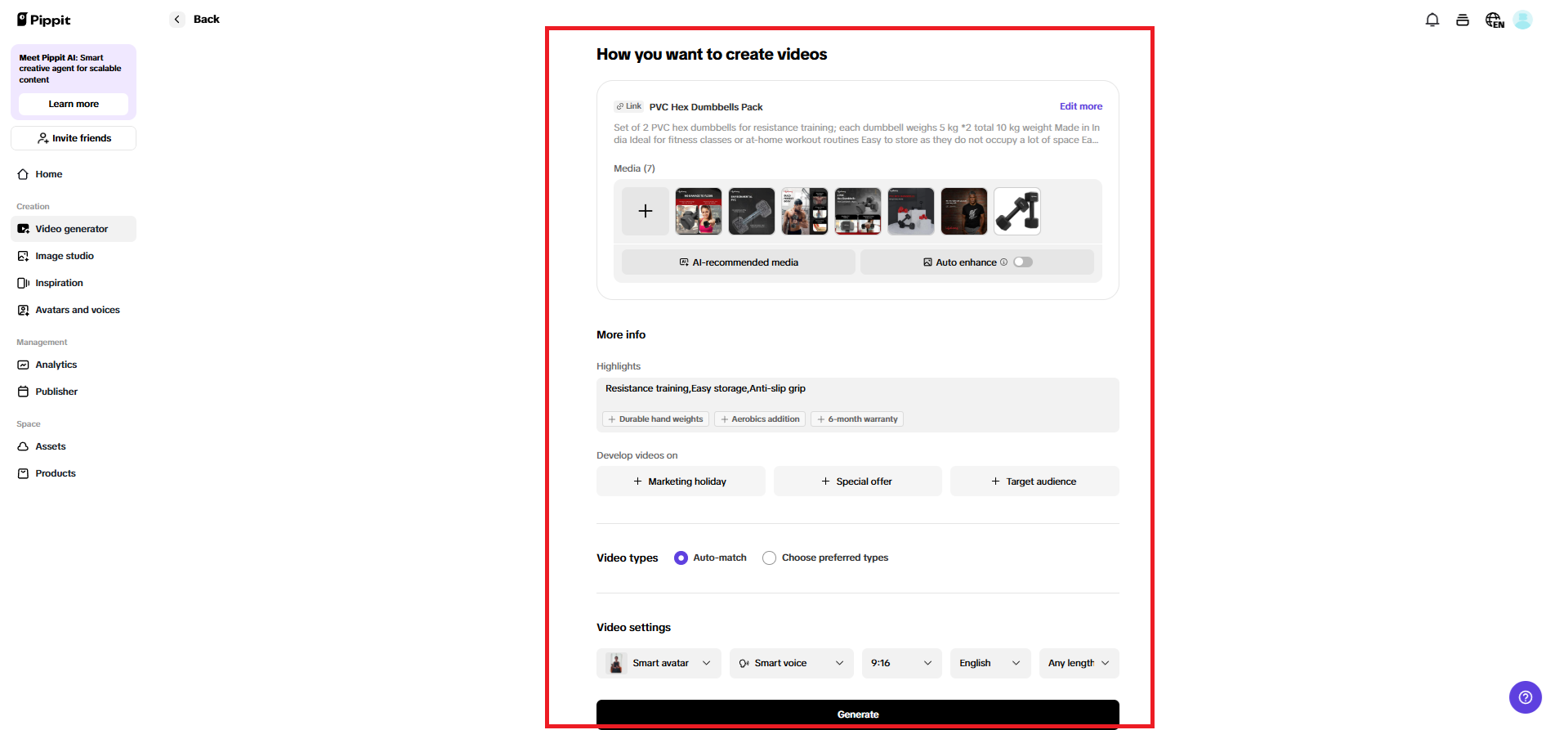Click the Auto enhance info icon

pos(1004,262)
